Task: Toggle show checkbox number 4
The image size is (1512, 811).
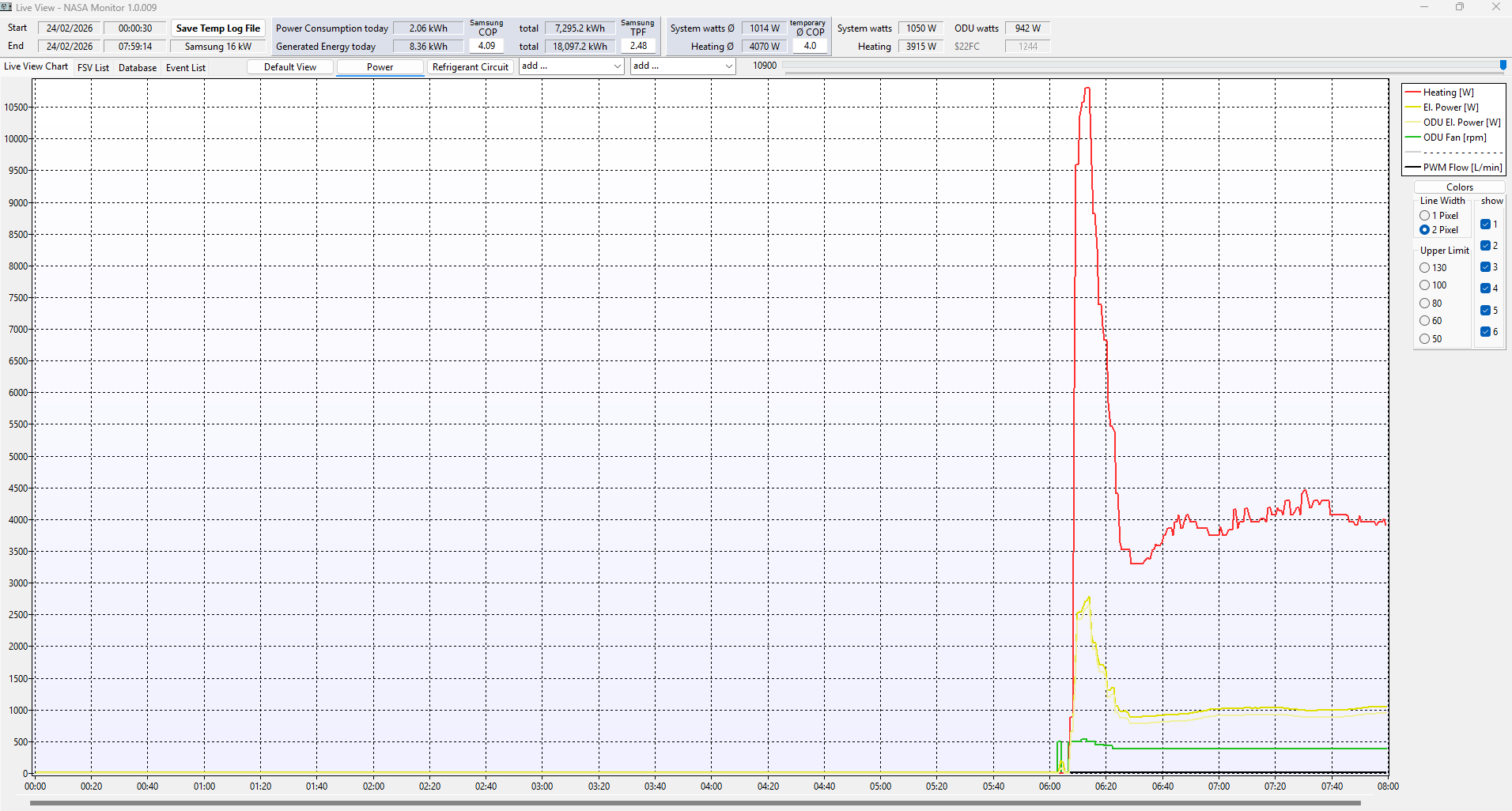Action: click(1485, 289)
